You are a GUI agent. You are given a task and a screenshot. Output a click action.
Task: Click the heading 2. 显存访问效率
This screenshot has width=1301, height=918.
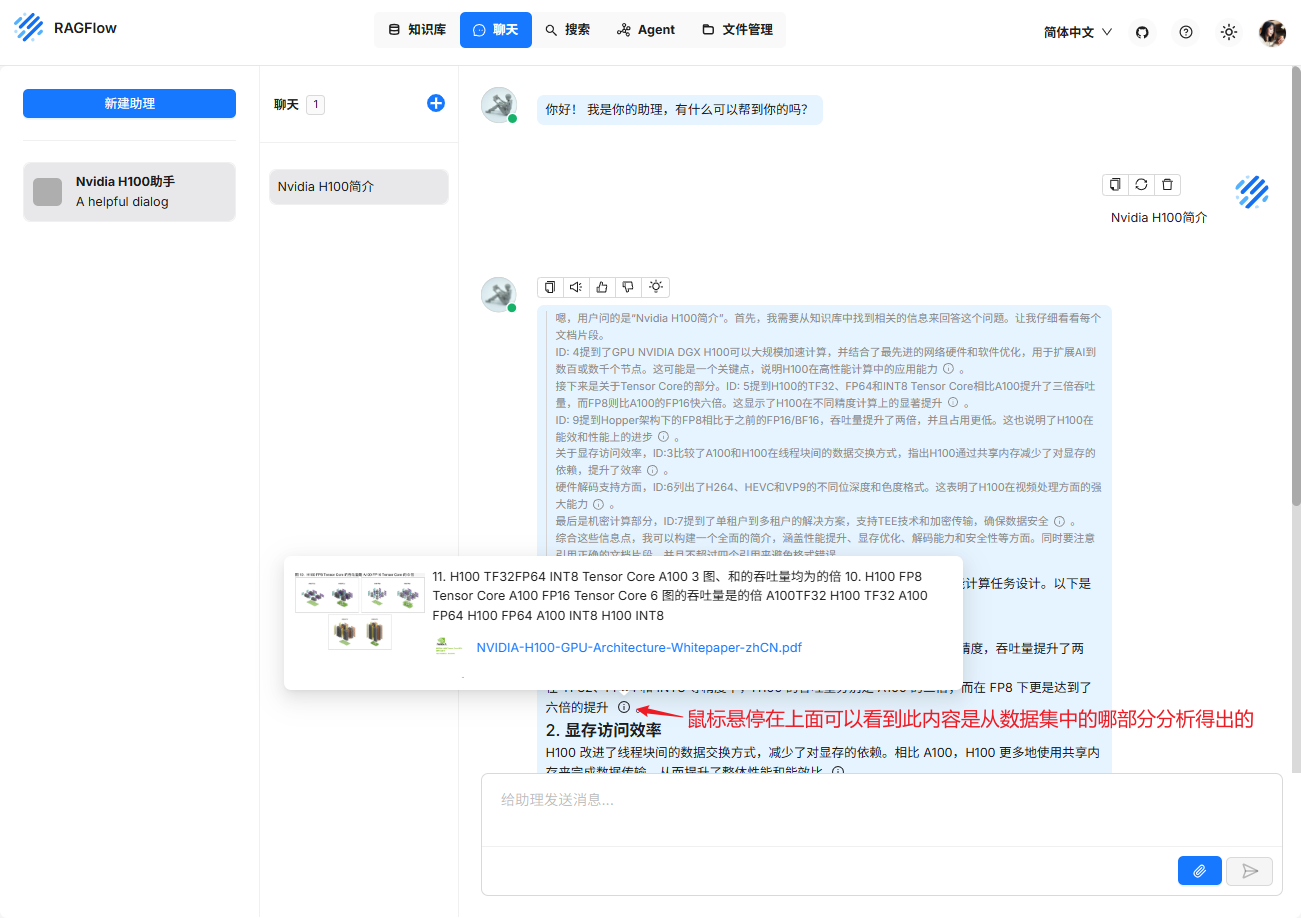click(x=603, y=730)
